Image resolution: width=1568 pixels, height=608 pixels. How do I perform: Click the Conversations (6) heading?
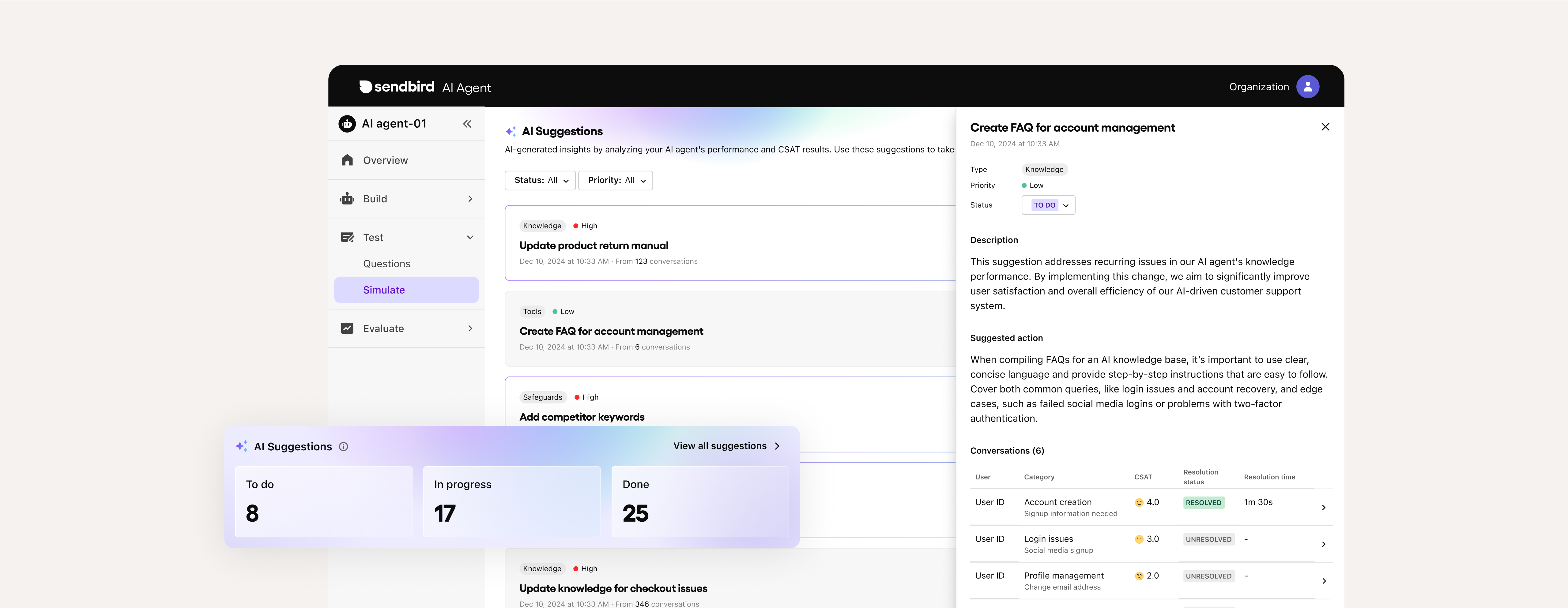[1007, 451]
